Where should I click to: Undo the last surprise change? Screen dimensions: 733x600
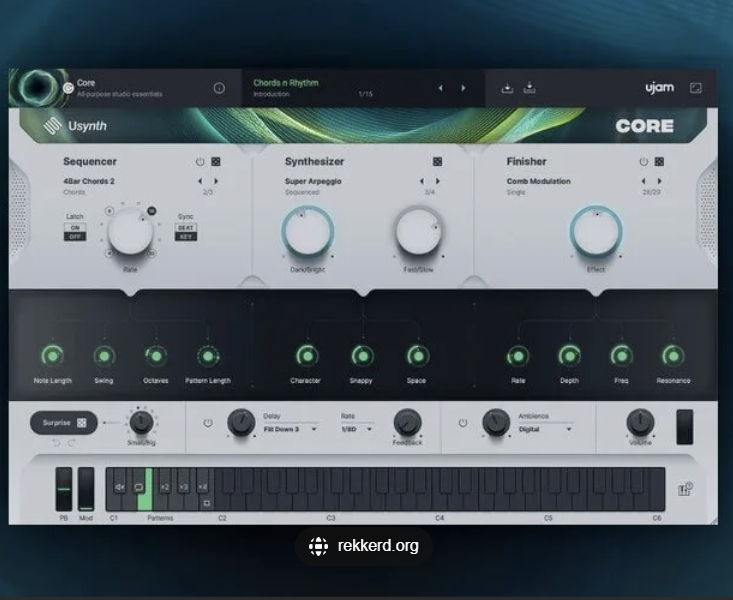56,443
